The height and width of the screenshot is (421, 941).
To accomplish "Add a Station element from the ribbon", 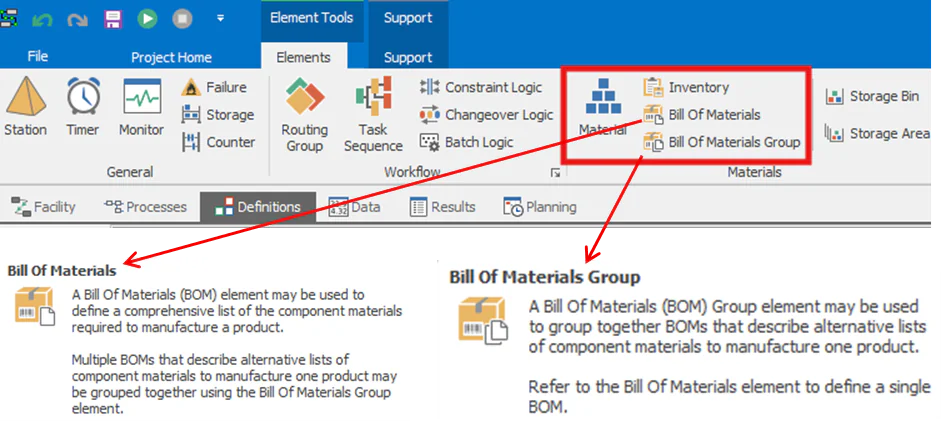I will coord(25,107).
